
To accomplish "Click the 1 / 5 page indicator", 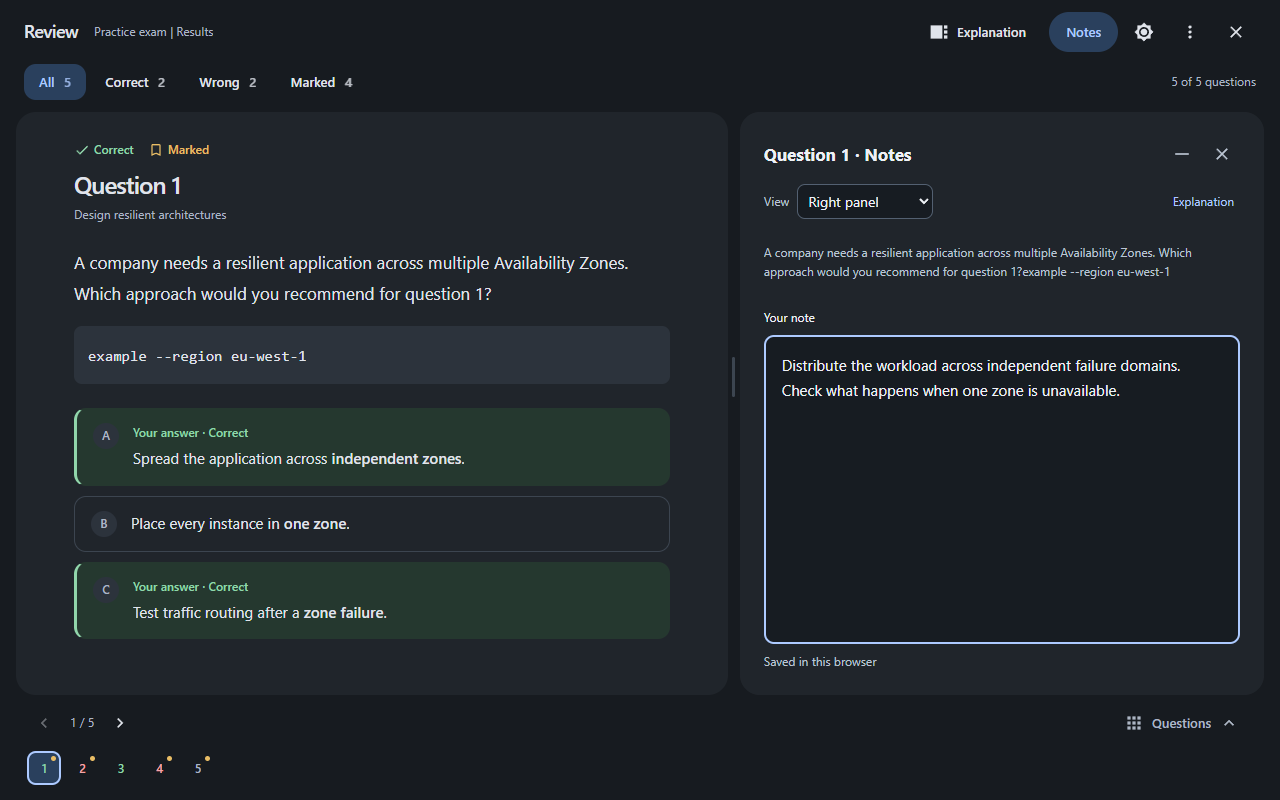I will (x=82, y=723).
